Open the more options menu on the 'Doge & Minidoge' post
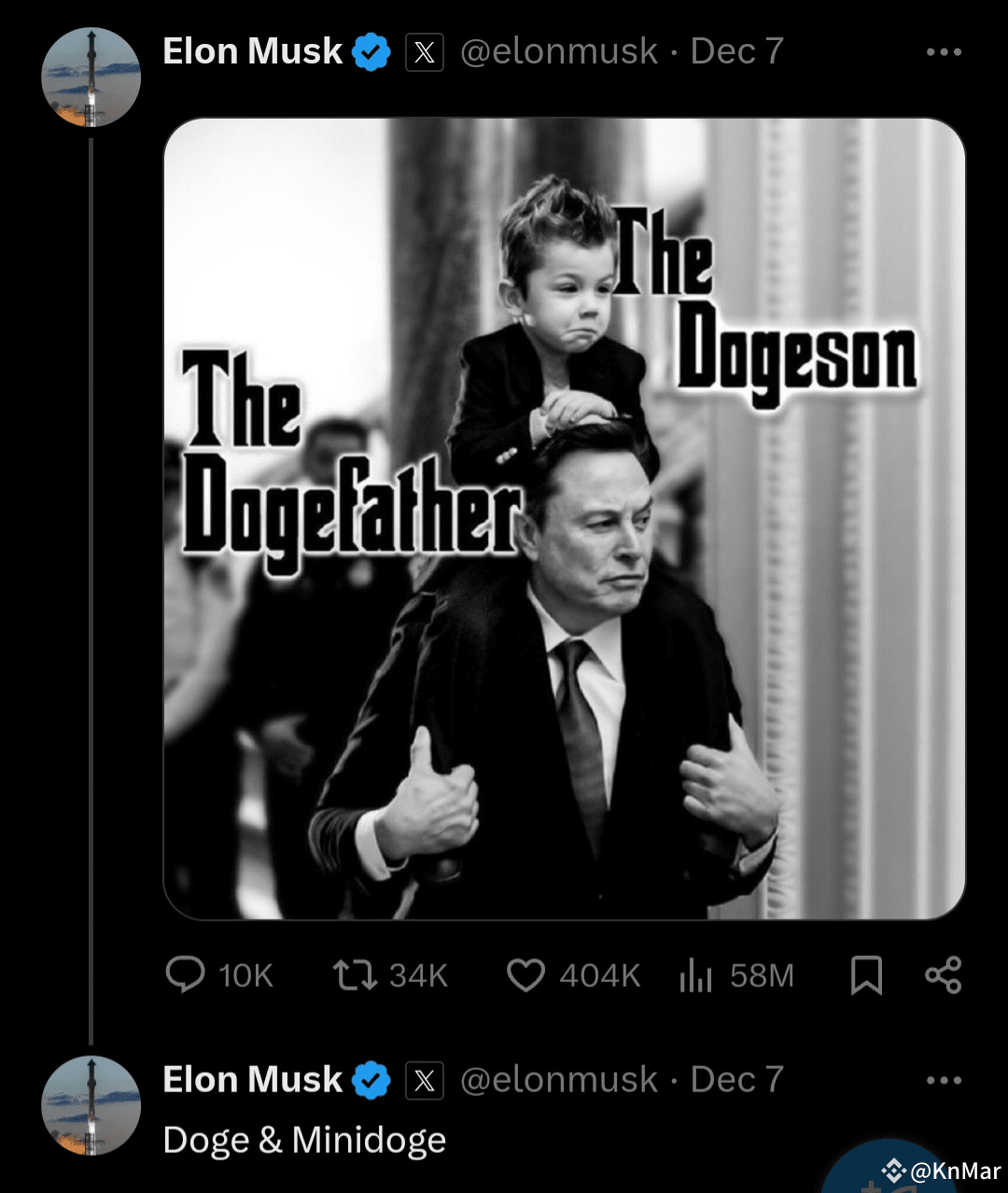1008x1193 pixels. click(x=944, y=1081)
